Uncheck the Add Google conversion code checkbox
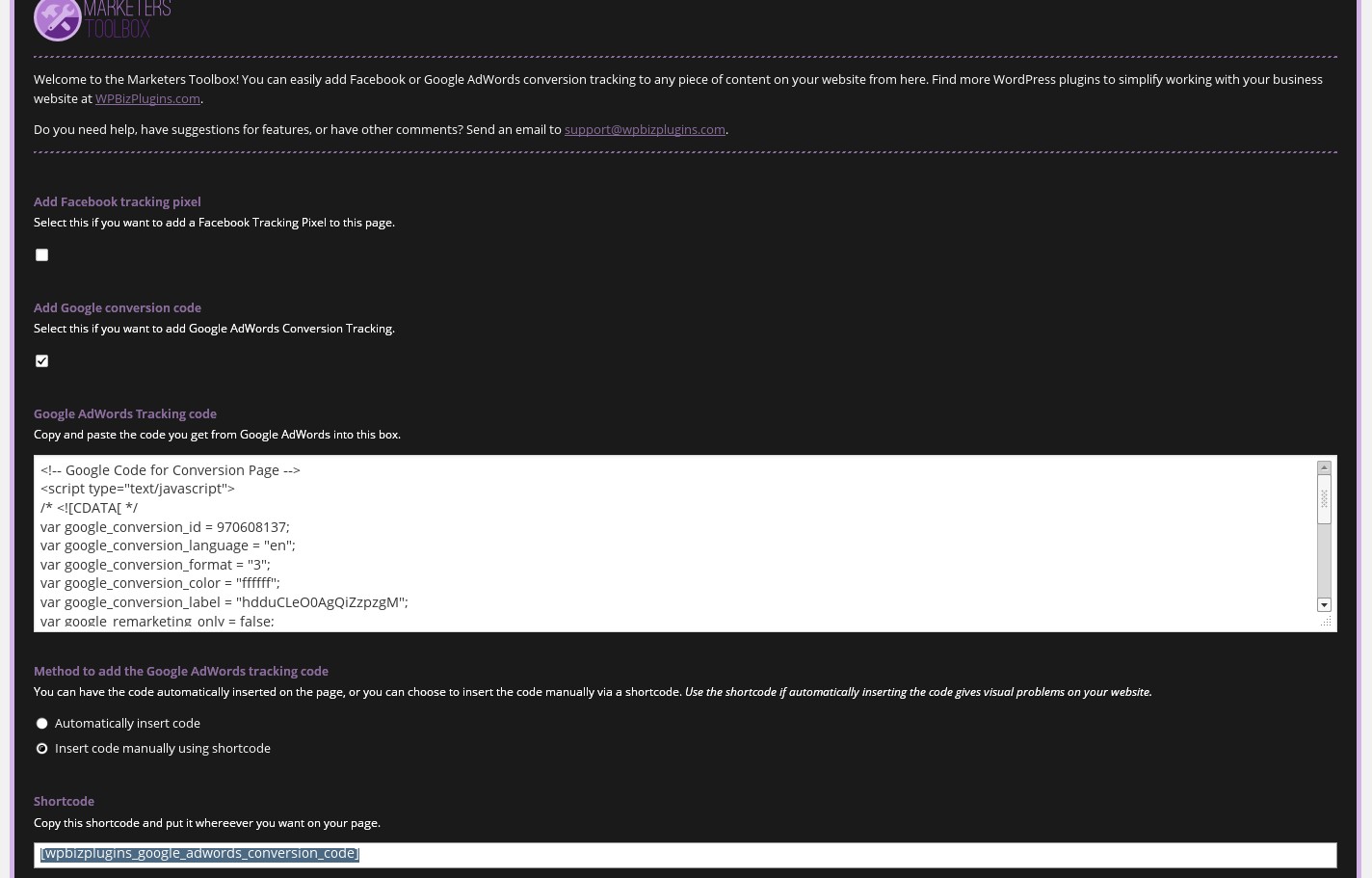 (x=41, y=360)
